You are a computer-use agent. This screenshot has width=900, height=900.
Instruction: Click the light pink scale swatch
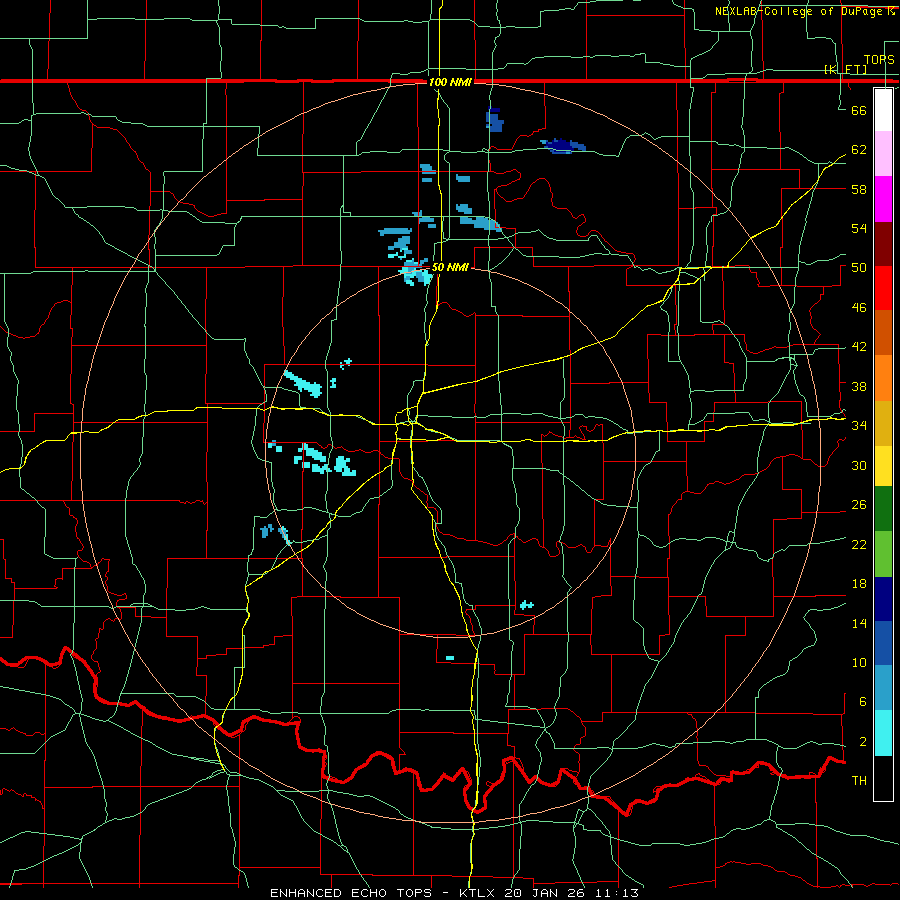click(883, 154)
